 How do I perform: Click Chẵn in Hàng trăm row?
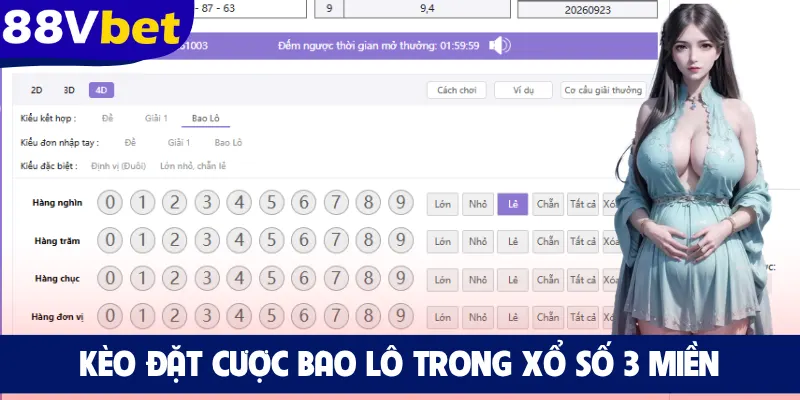[548, 242]
